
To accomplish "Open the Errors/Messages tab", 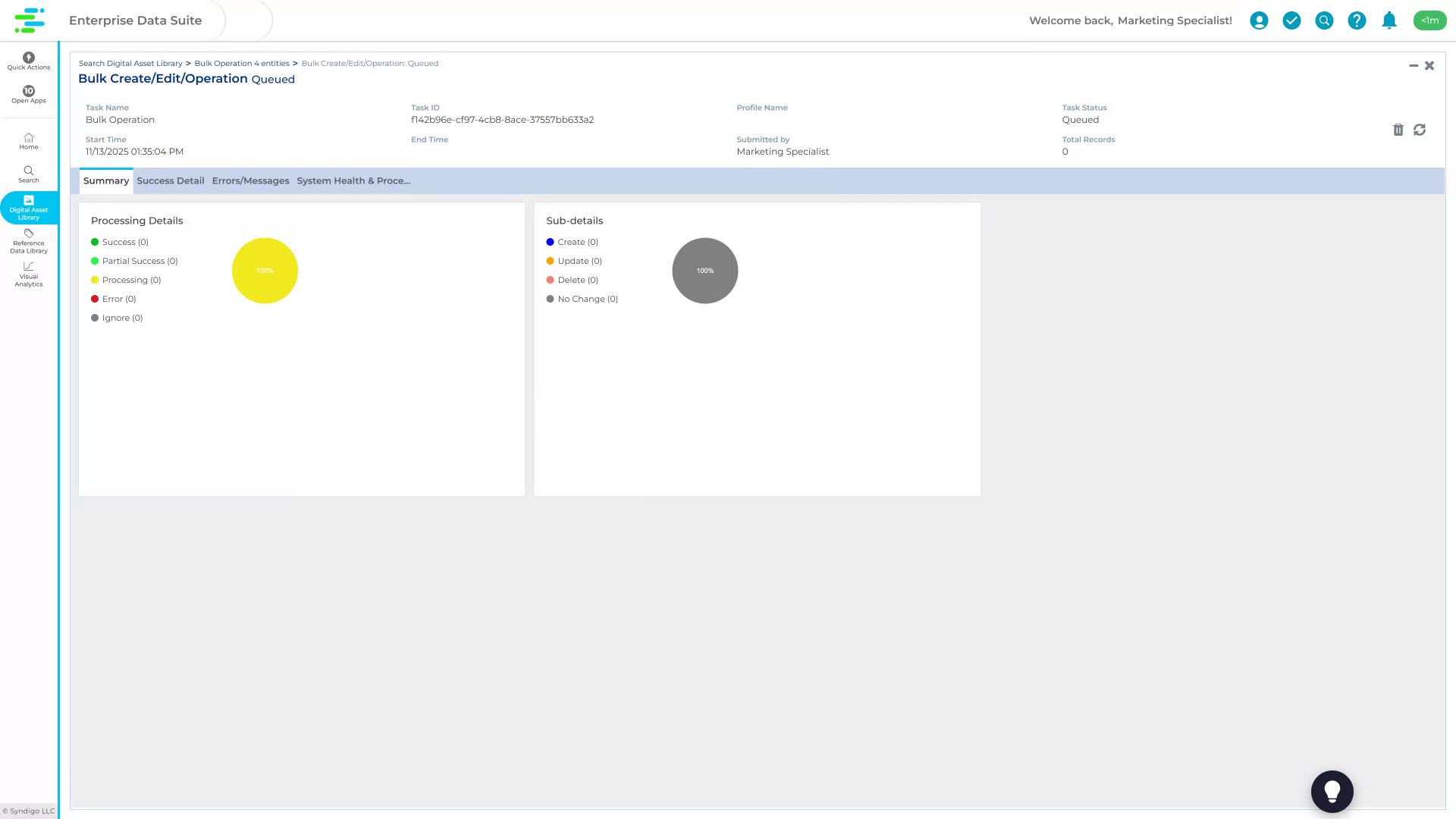I will tap(250, 180).
